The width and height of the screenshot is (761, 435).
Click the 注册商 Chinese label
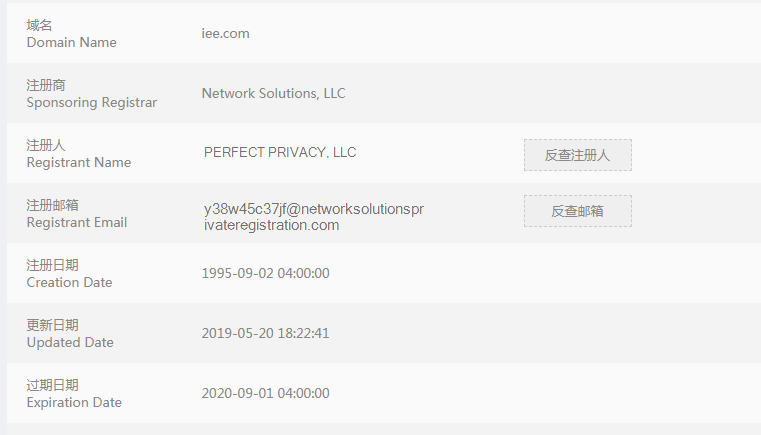coord(46,85)
